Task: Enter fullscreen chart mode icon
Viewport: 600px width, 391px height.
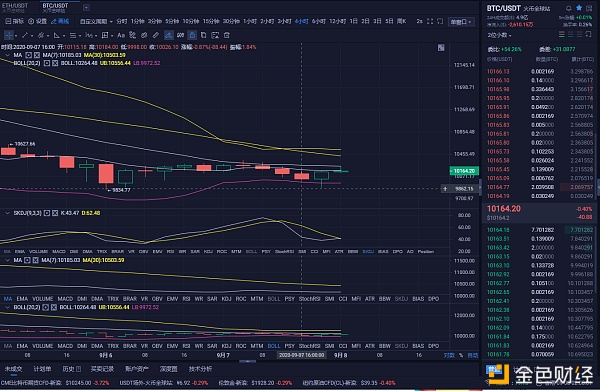Action: [430, 21]
